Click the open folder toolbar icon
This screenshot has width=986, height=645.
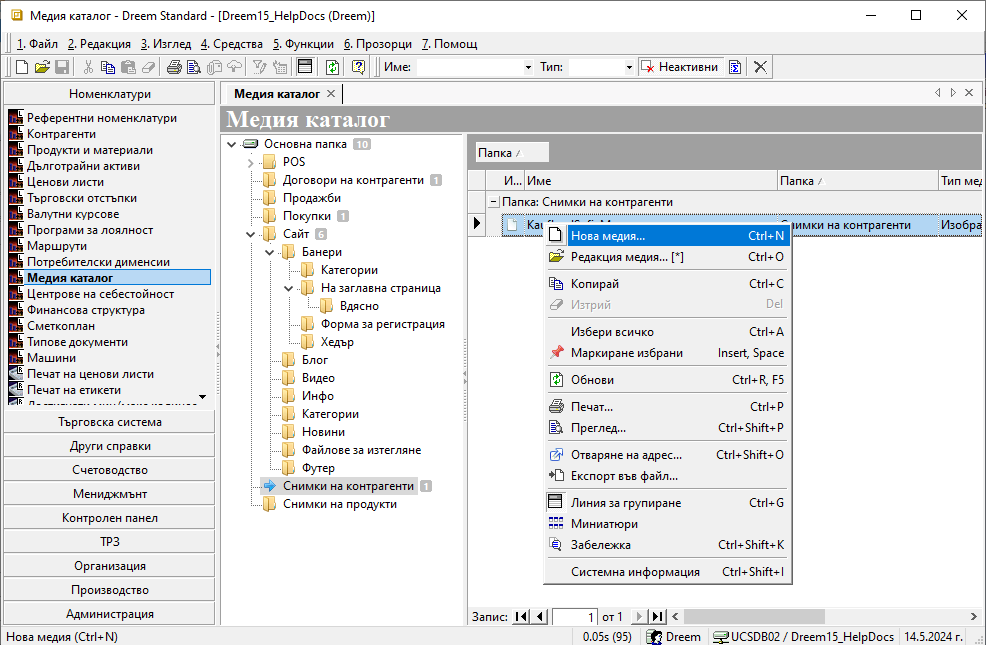[x=42, y=67]
